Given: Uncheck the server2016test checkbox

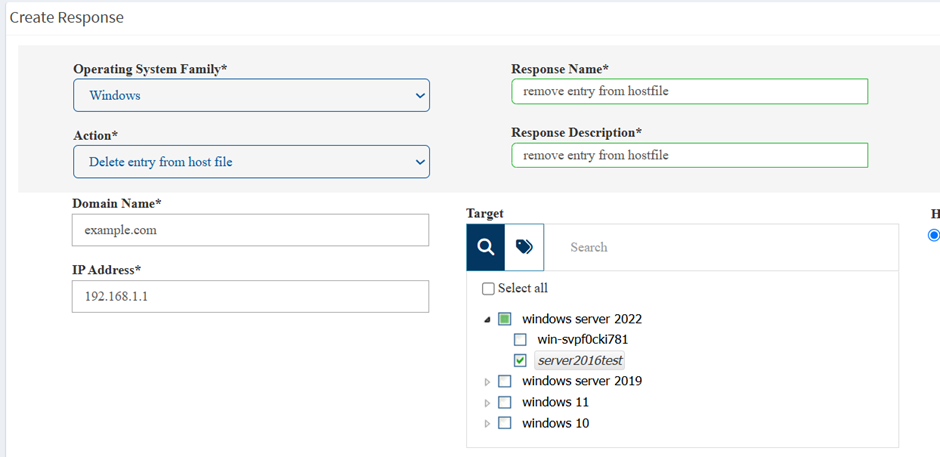Looking at the screenshot, I should tap(520, 360).
